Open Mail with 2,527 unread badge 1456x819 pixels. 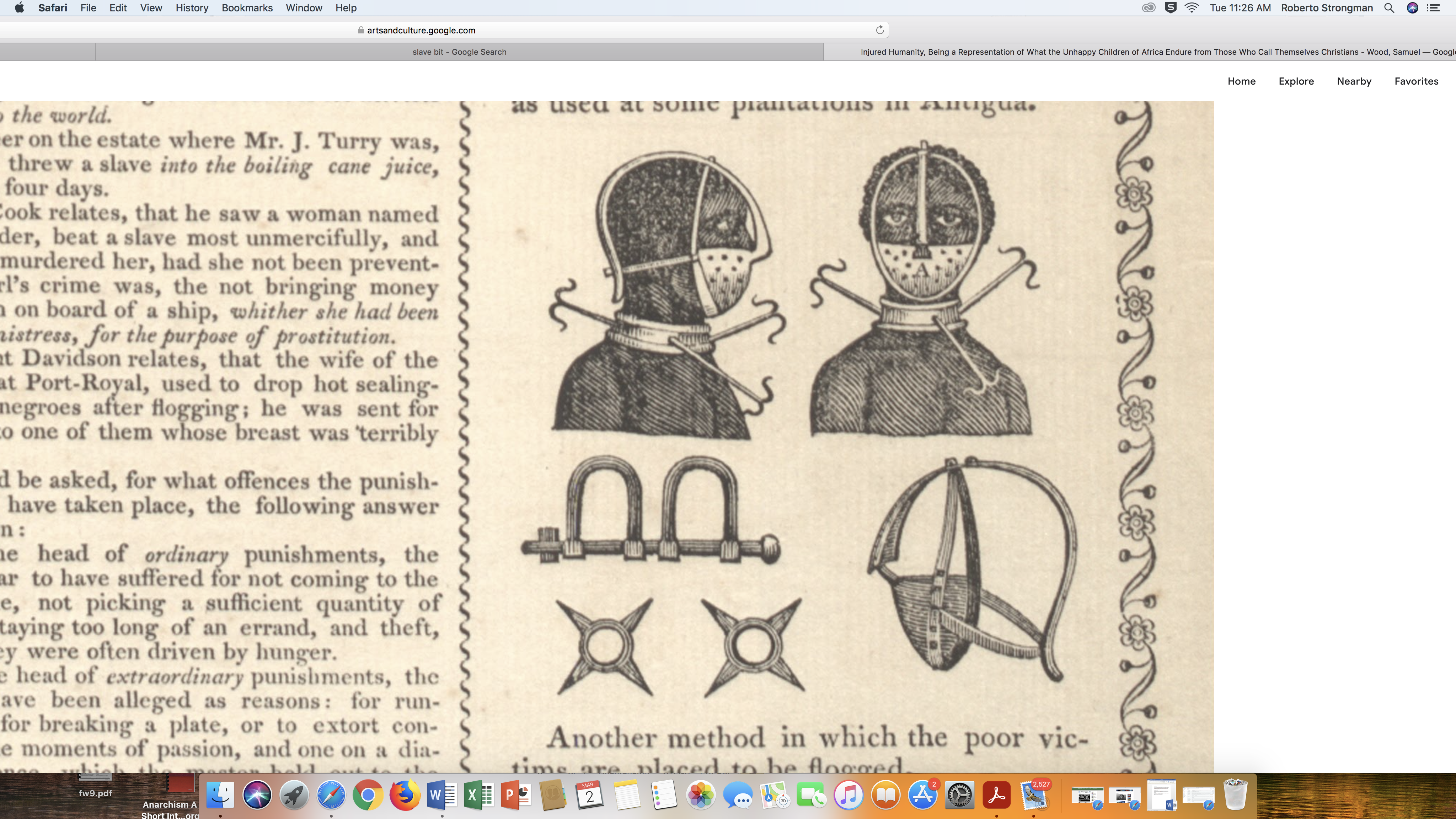(x=1034, y=795)
